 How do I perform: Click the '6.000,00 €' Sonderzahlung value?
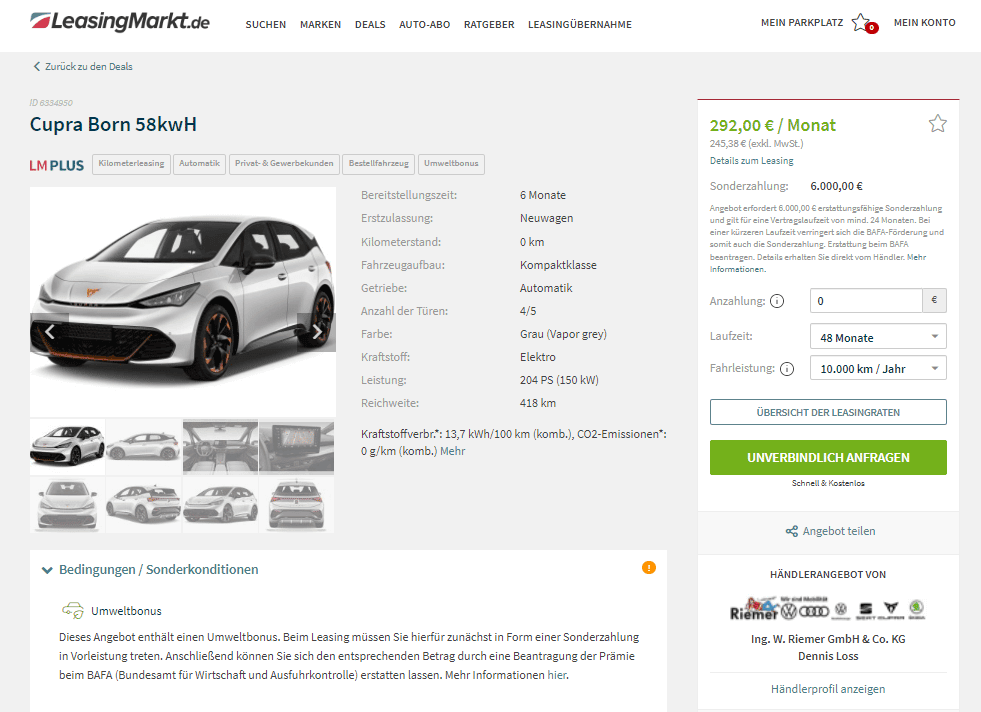836,186
